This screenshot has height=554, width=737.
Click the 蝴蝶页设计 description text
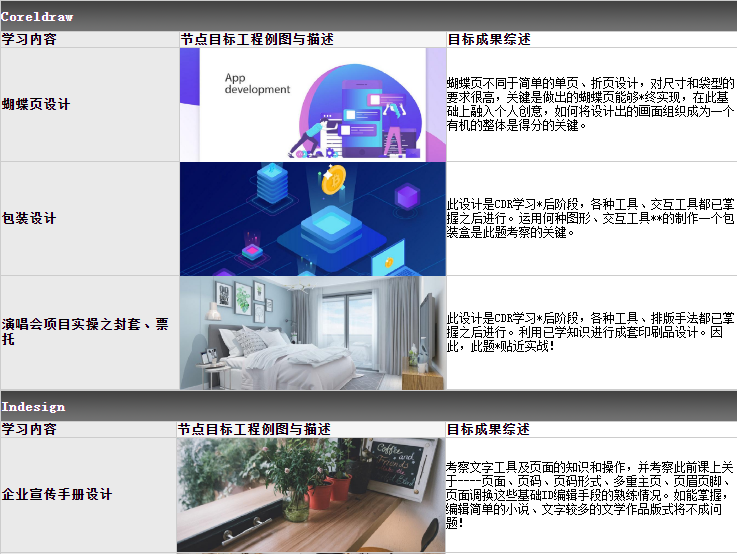[590, 104]
